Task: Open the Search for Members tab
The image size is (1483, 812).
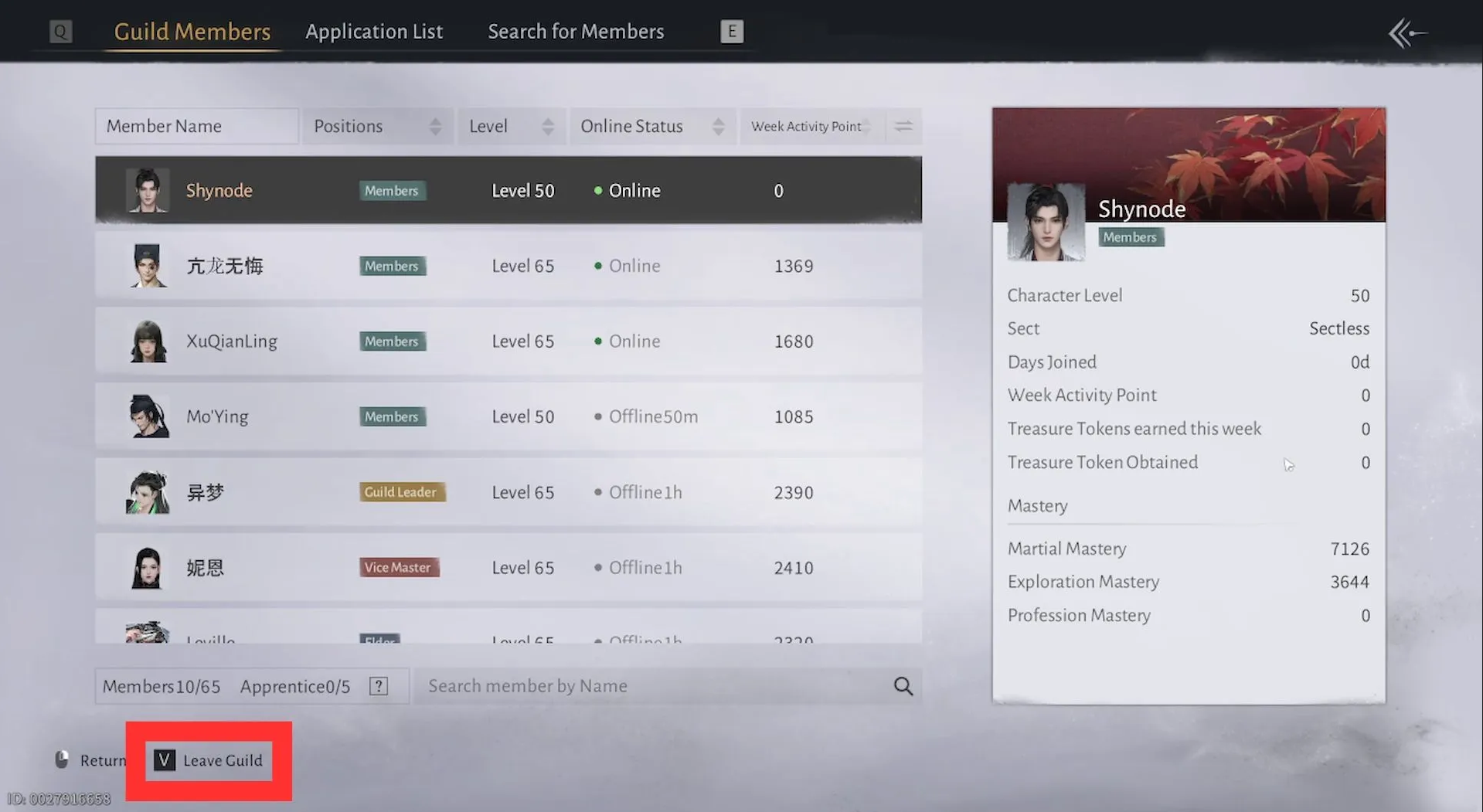Action: (x=576, y=32)
